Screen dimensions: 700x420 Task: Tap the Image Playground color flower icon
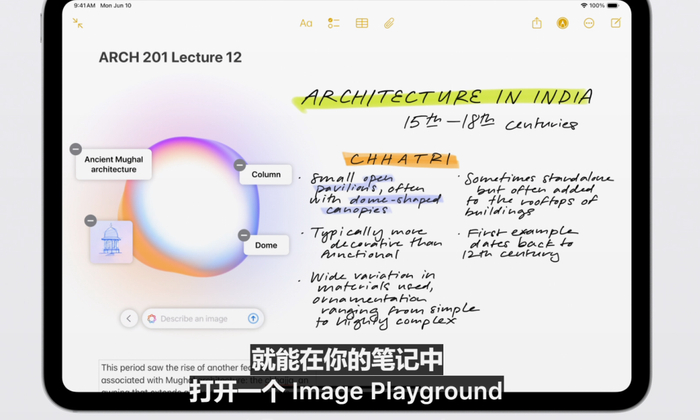[152, 319]
